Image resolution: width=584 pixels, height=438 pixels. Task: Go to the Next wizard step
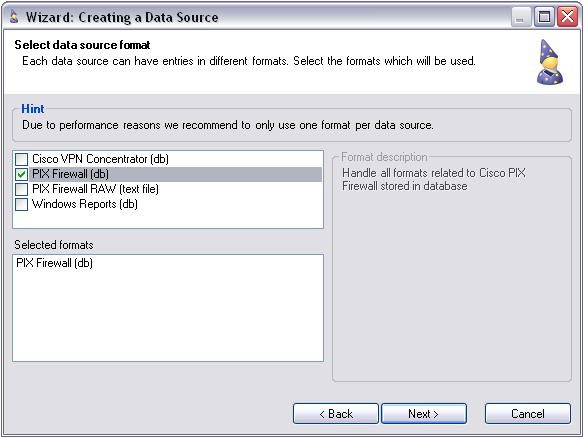pyautogui.click(x=424, y=413)
